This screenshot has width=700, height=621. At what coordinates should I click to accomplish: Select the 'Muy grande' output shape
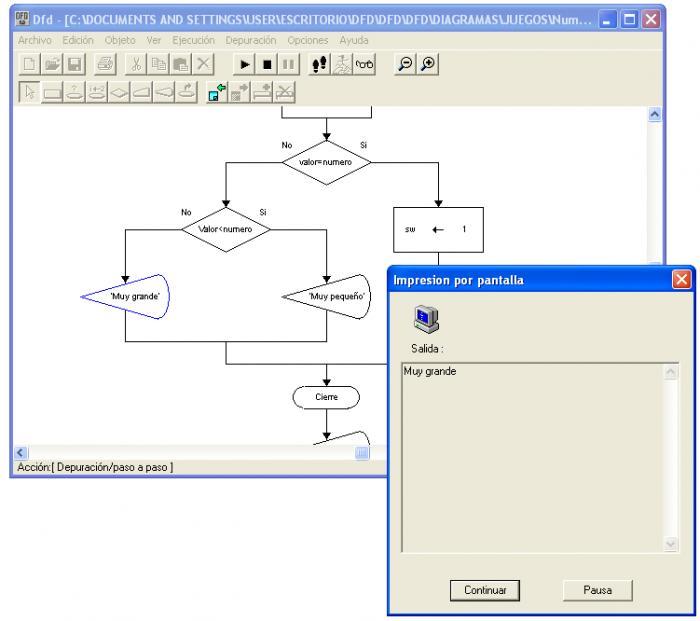point(125,296)
